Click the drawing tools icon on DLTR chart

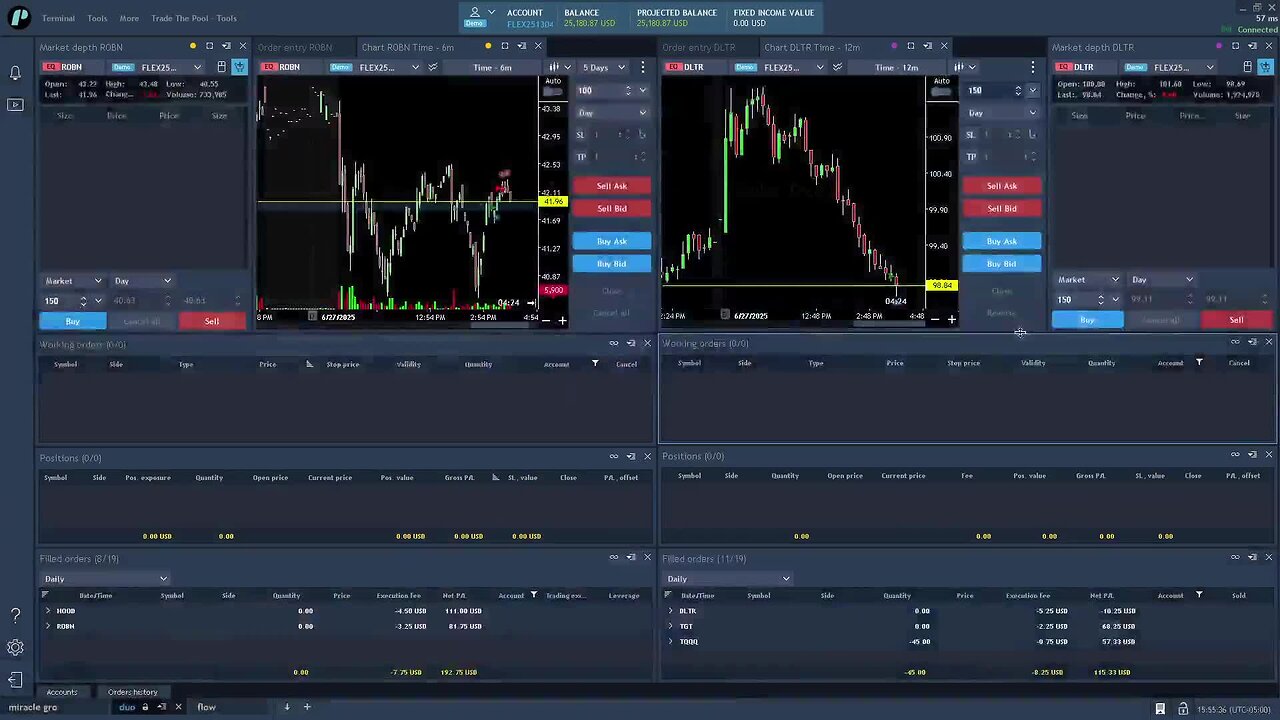tap(838, 67)
